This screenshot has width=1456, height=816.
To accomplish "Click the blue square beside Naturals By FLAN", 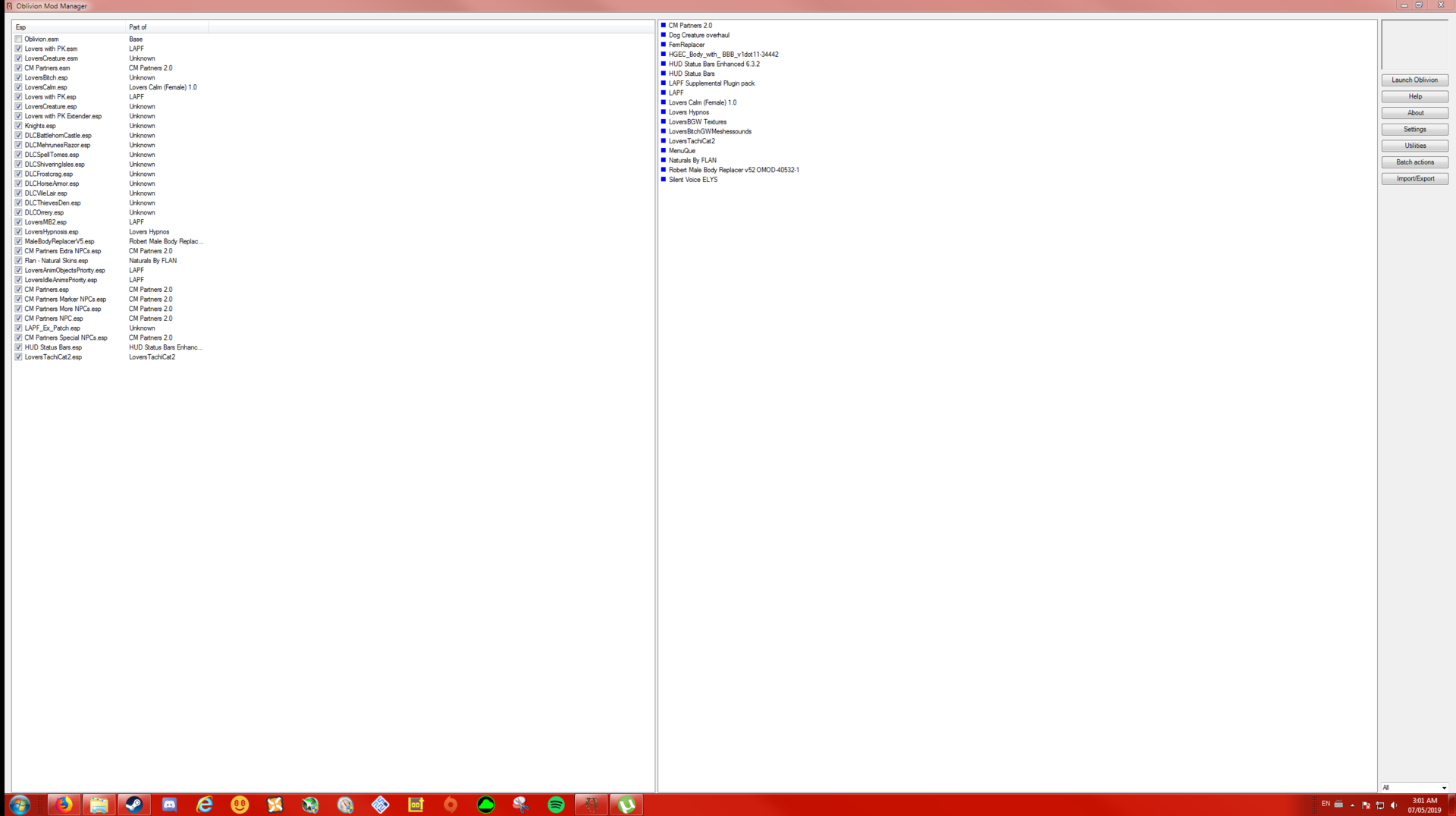I will [664, 160].
